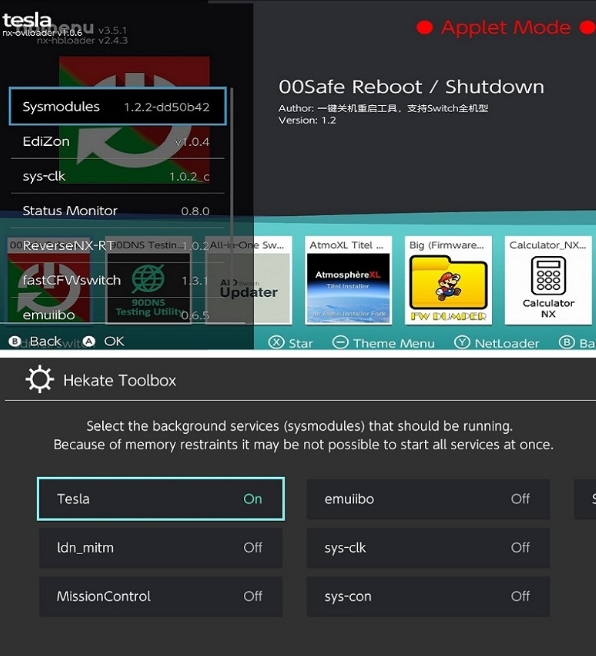Click the Applet Mode red label
The image size is (596, 656).
(x=506, y=28)
